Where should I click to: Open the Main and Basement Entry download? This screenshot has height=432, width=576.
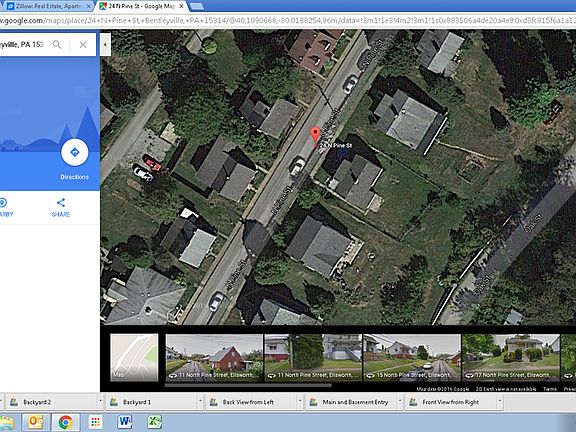point(351,402)
